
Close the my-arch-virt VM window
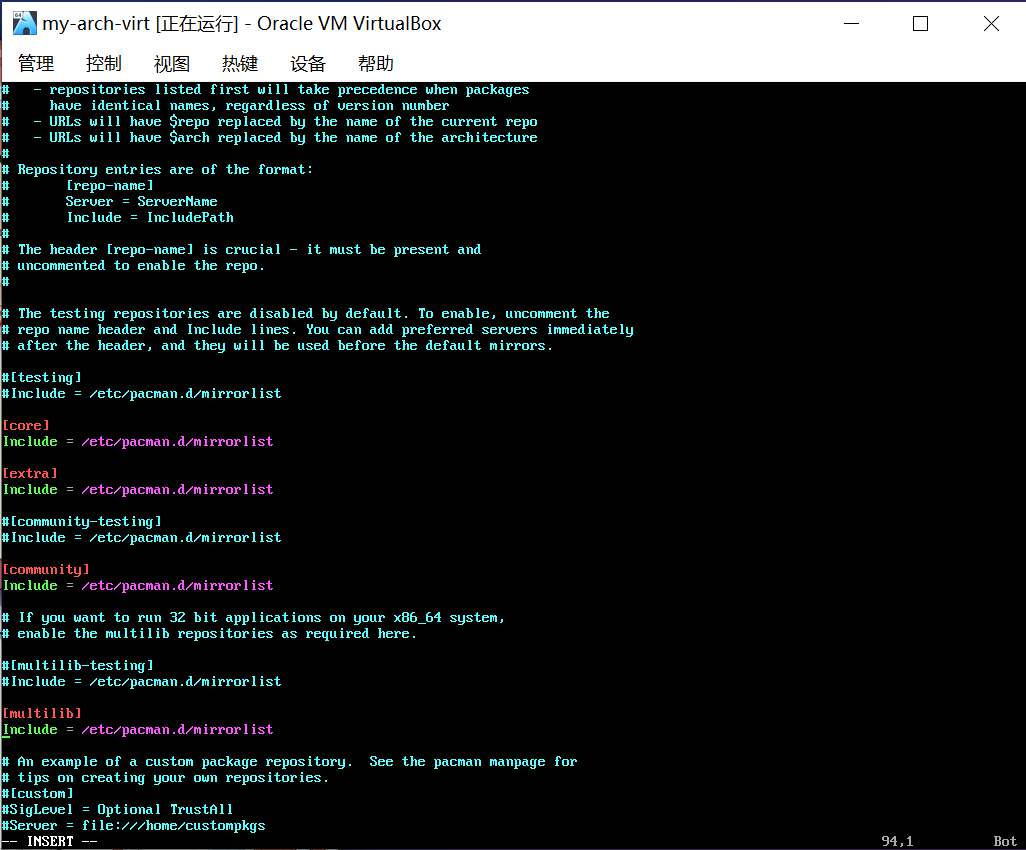coord(991,23)
